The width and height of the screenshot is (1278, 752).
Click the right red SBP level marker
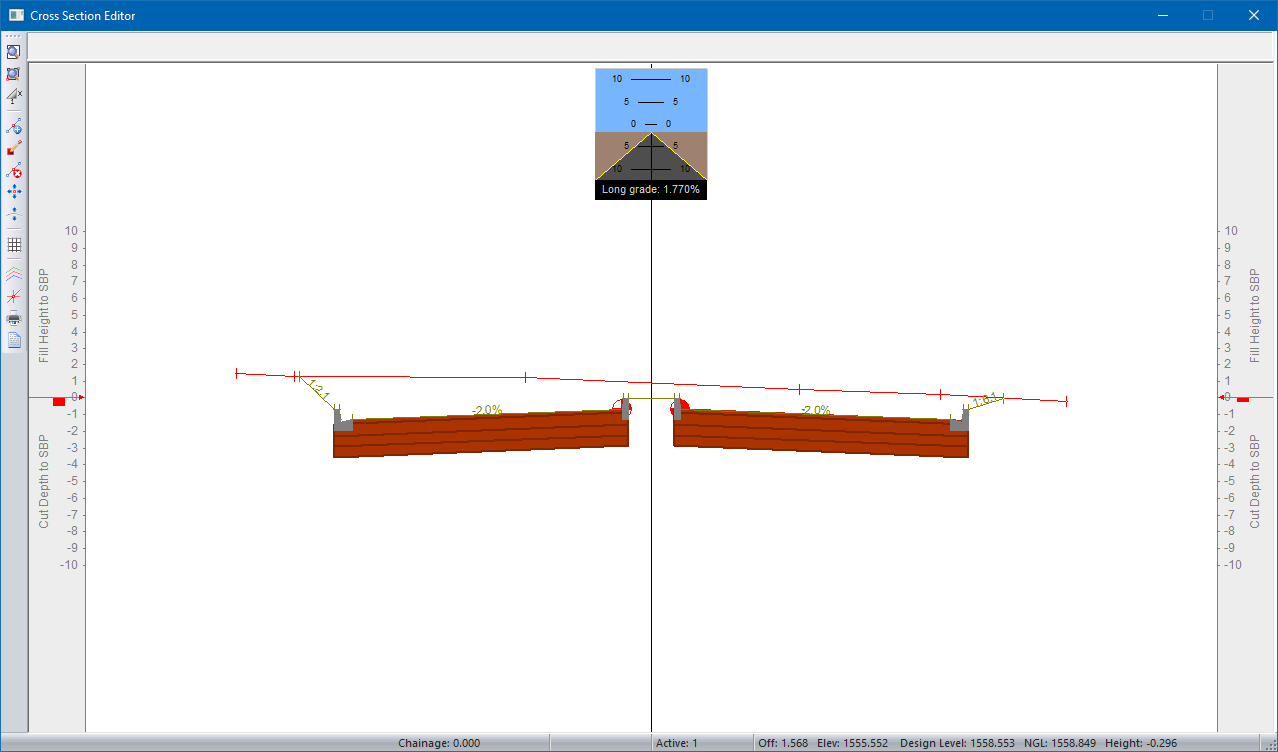pyautogui.click(x=1243, y=399)
